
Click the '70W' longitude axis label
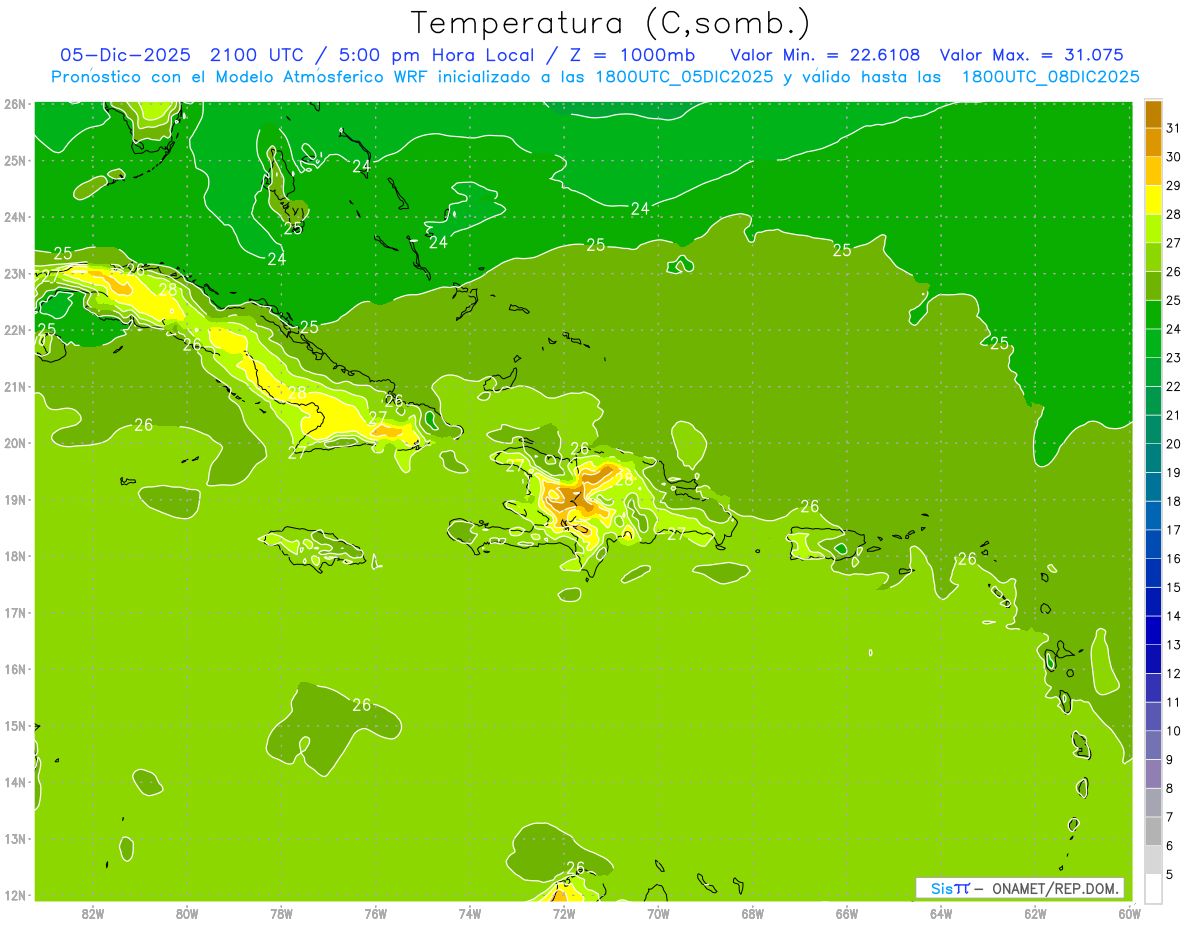(x=658, y=913)
